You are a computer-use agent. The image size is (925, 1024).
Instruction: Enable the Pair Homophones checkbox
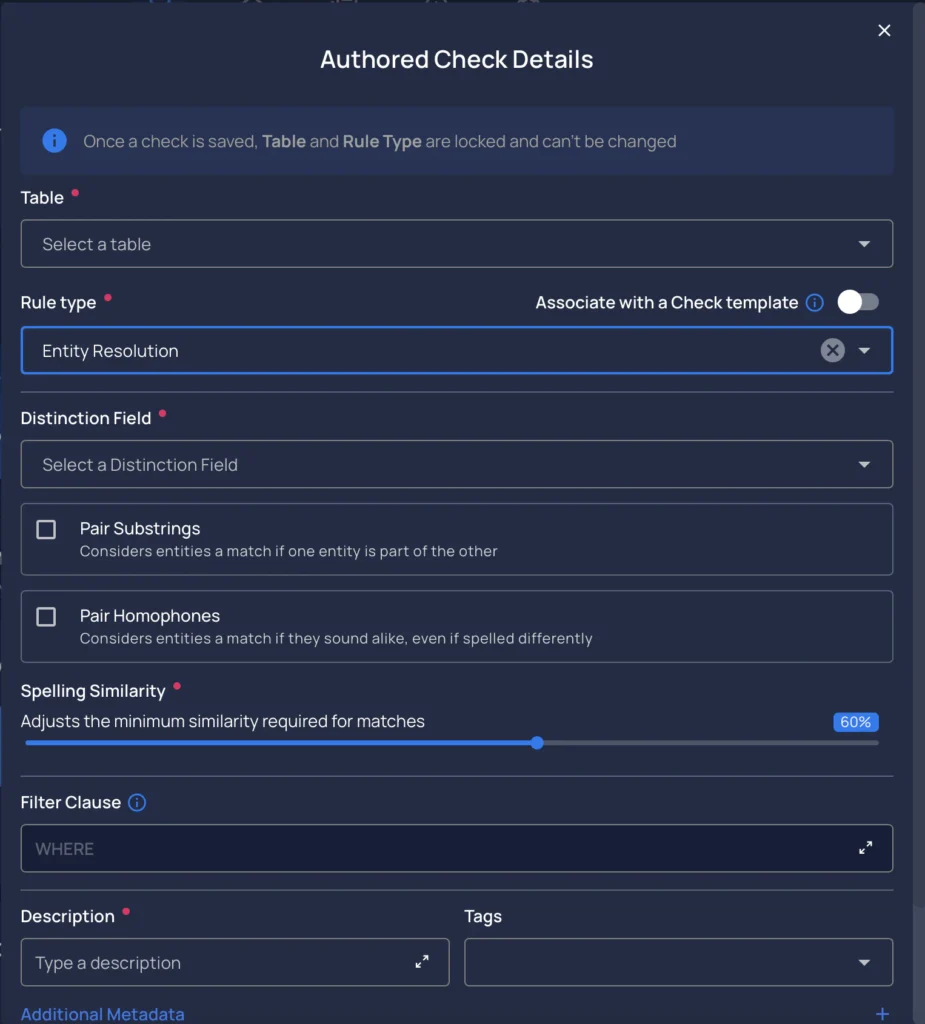46,616
